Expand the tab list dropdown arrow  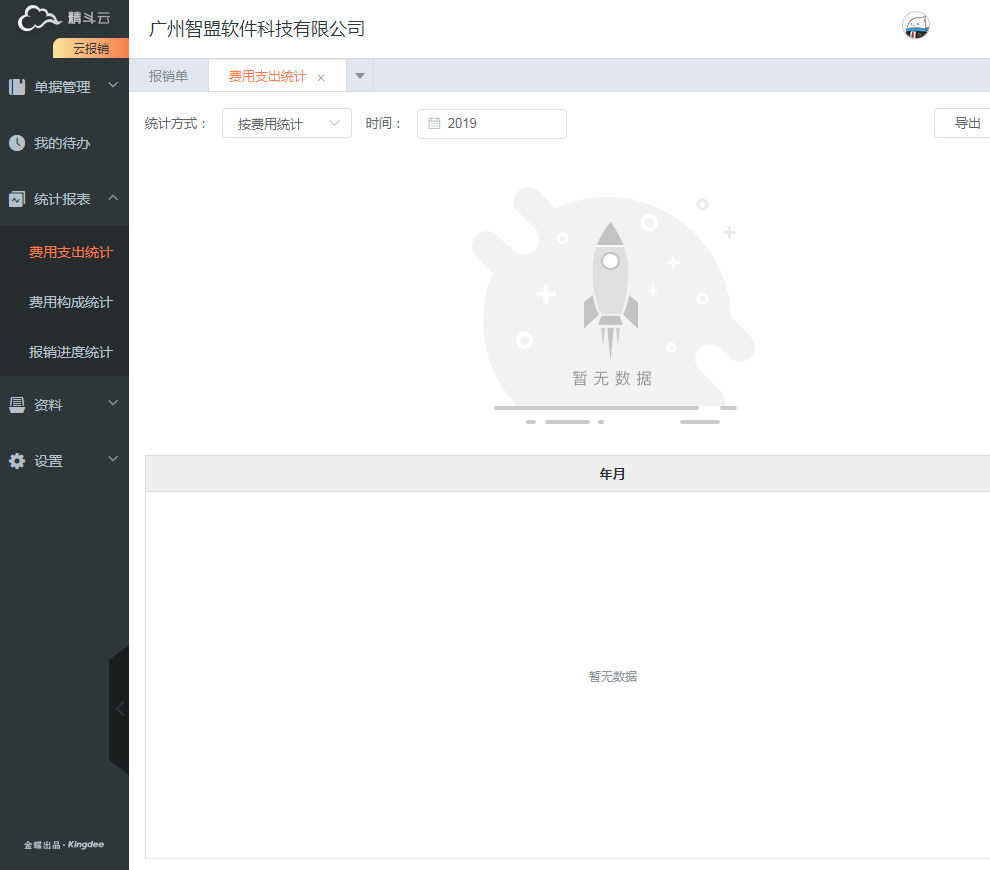click(x=360, y=76)
